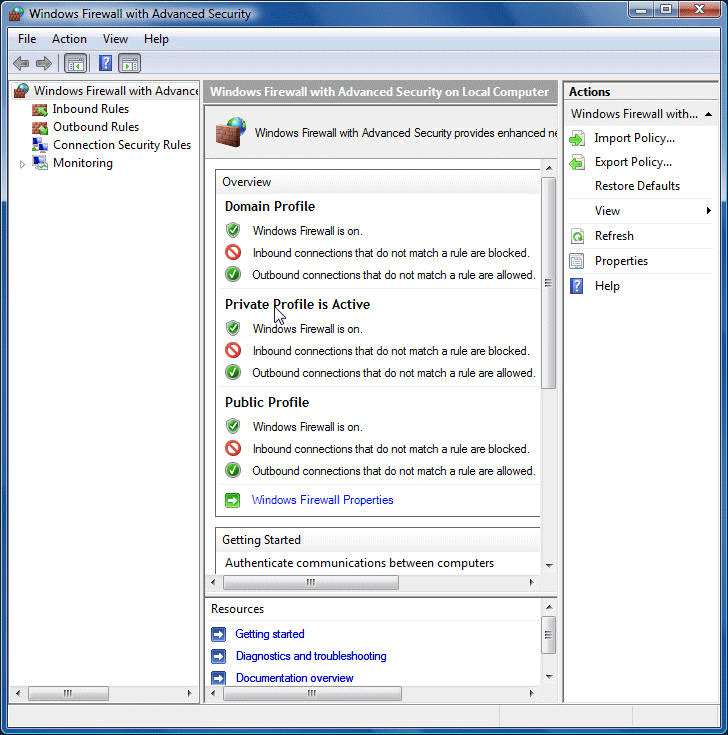Click Domain Profile firewall-on shield icon
728x735 pixels.
[x=233, y=231]
